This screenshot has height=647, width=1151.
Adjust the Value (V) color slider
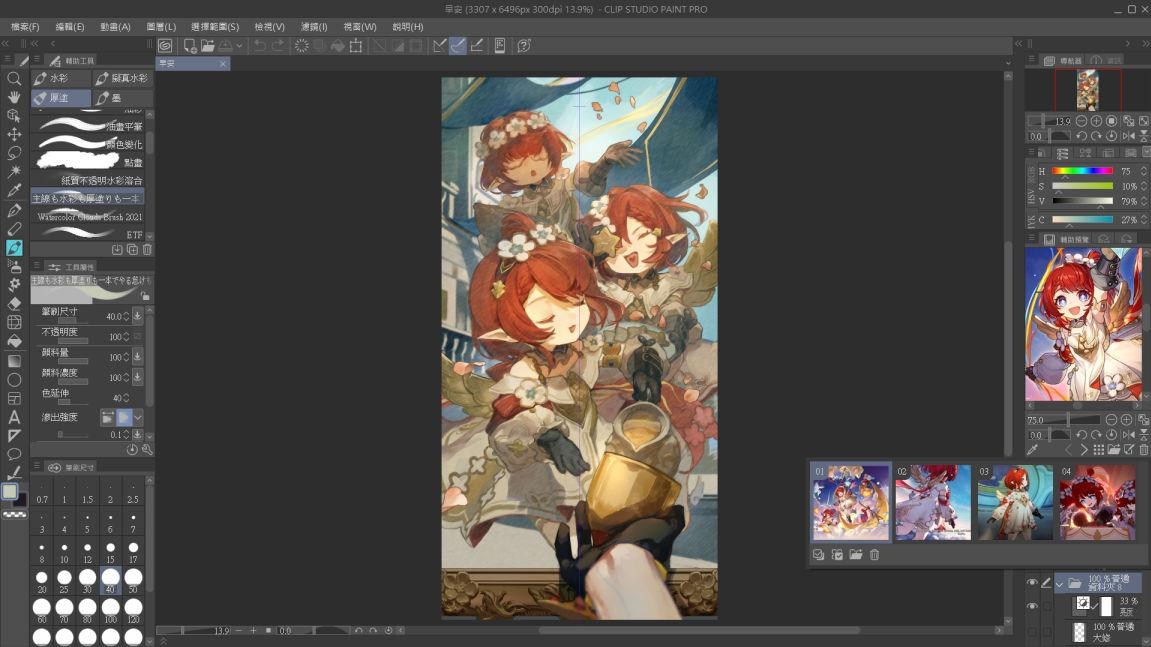[x=1082, y=201]
